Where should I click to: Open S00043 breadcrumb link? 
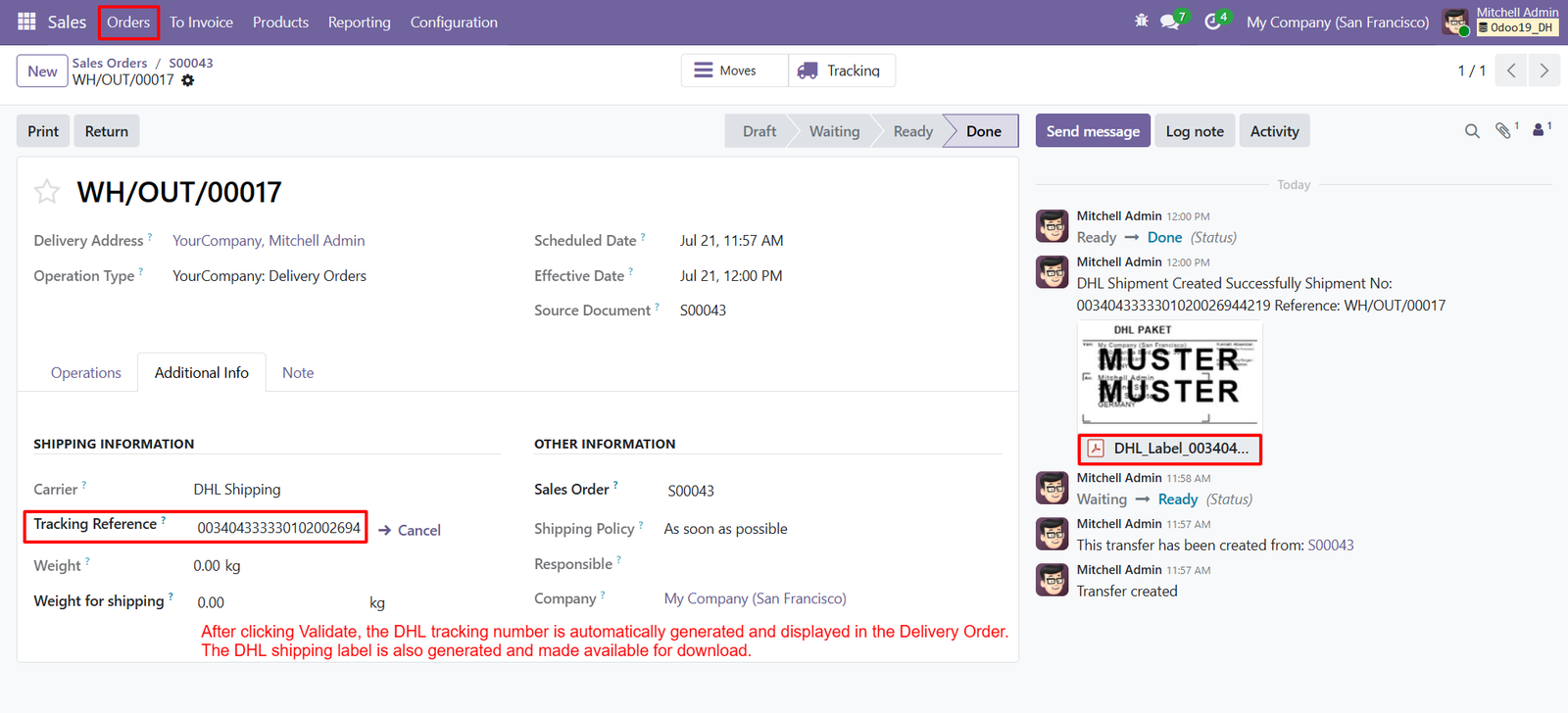coord(191,63)
